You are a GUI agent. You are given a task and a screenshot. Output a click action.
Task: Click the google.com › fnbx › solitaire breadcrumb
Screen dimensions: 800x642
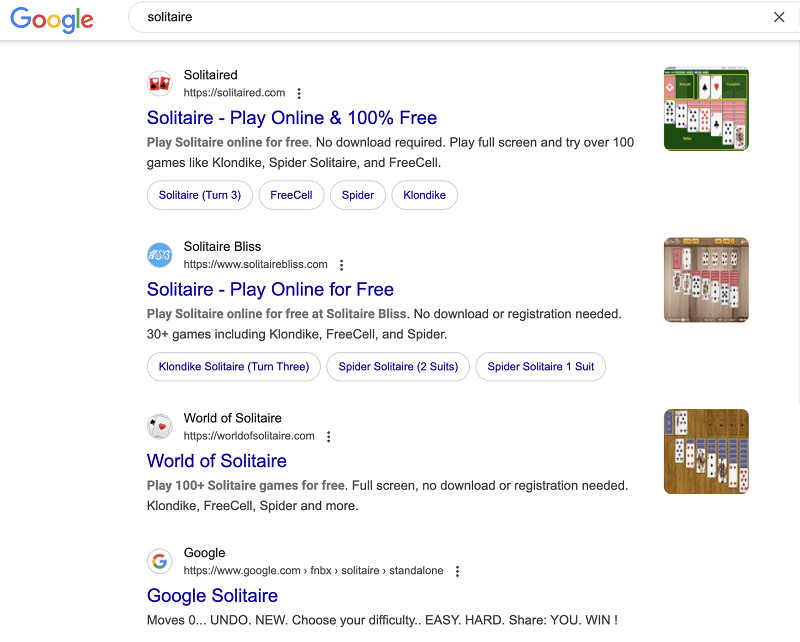click(313, 571)
